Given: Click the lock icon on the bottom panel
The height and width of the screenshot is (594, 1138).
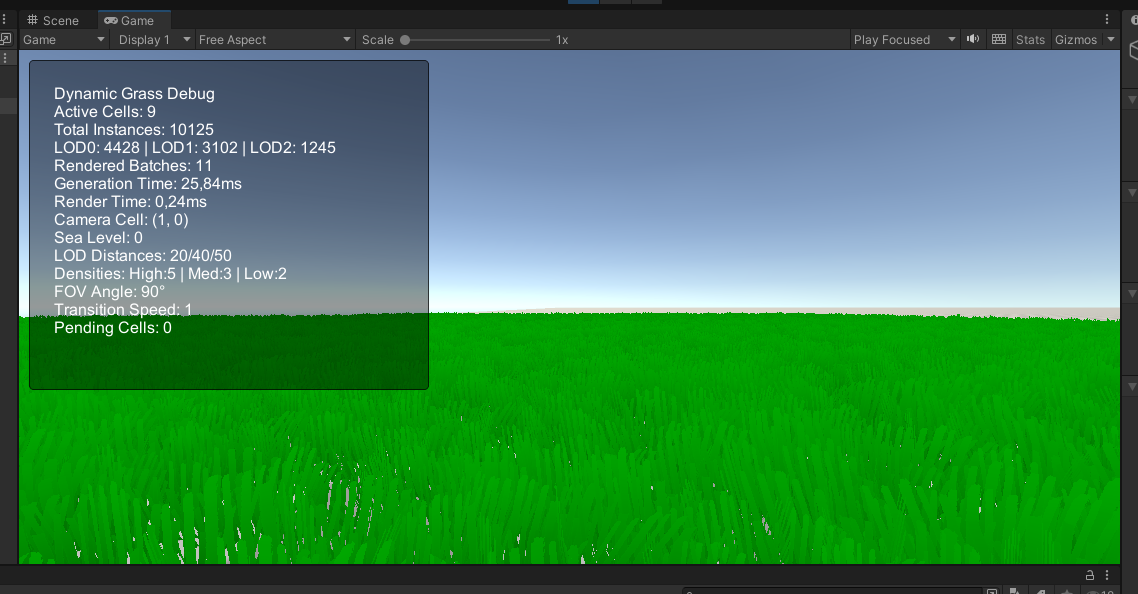Looking at the screenshot, I should 1089,575.
